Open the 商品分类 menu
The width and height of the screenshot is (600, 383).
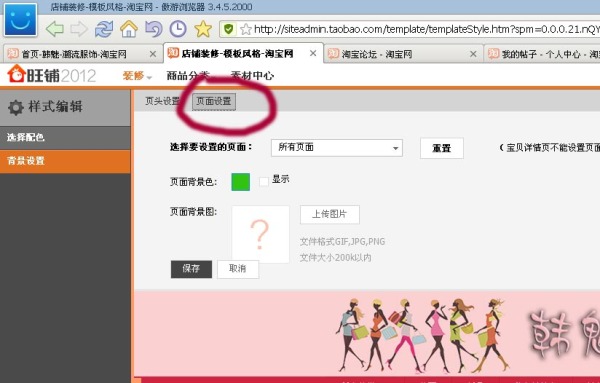click(x=188, y=76)
